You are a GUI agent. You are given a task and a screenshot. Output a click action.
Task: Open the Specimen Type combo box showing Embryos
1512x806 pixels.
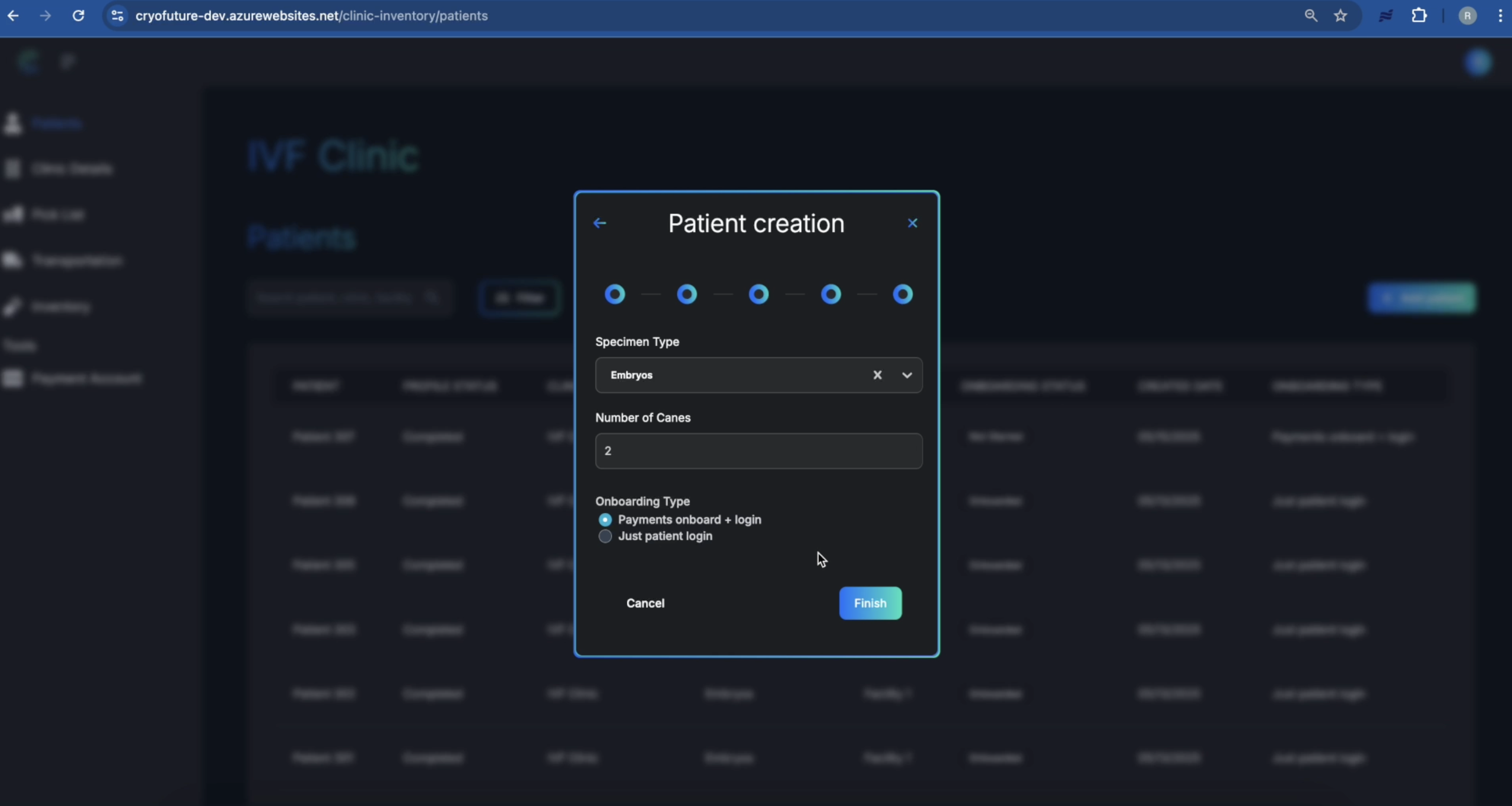[728, 375]
